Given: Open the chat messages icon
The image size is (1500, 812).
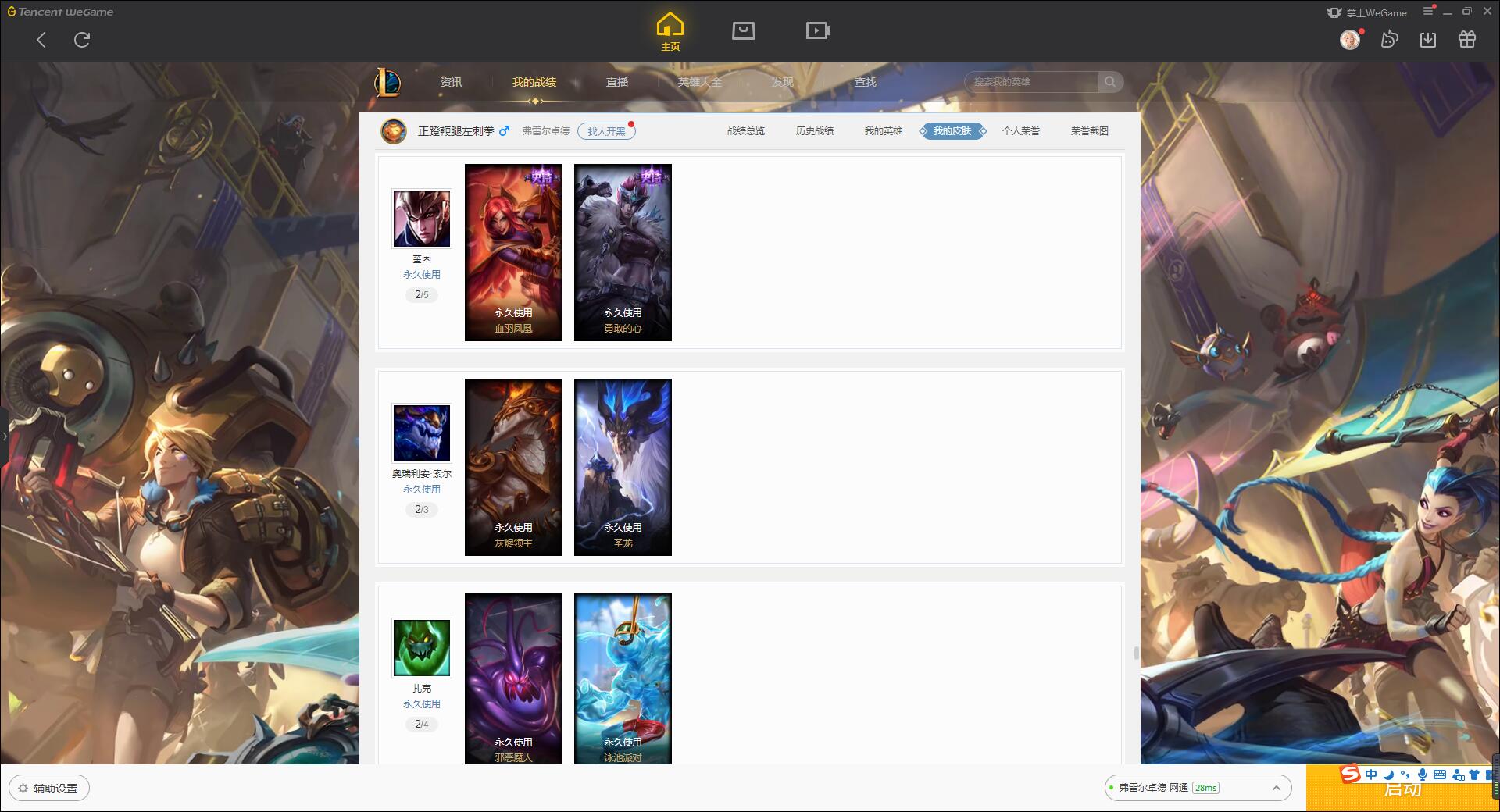Looking at the screenshot, I should (x=1389, y=39).
